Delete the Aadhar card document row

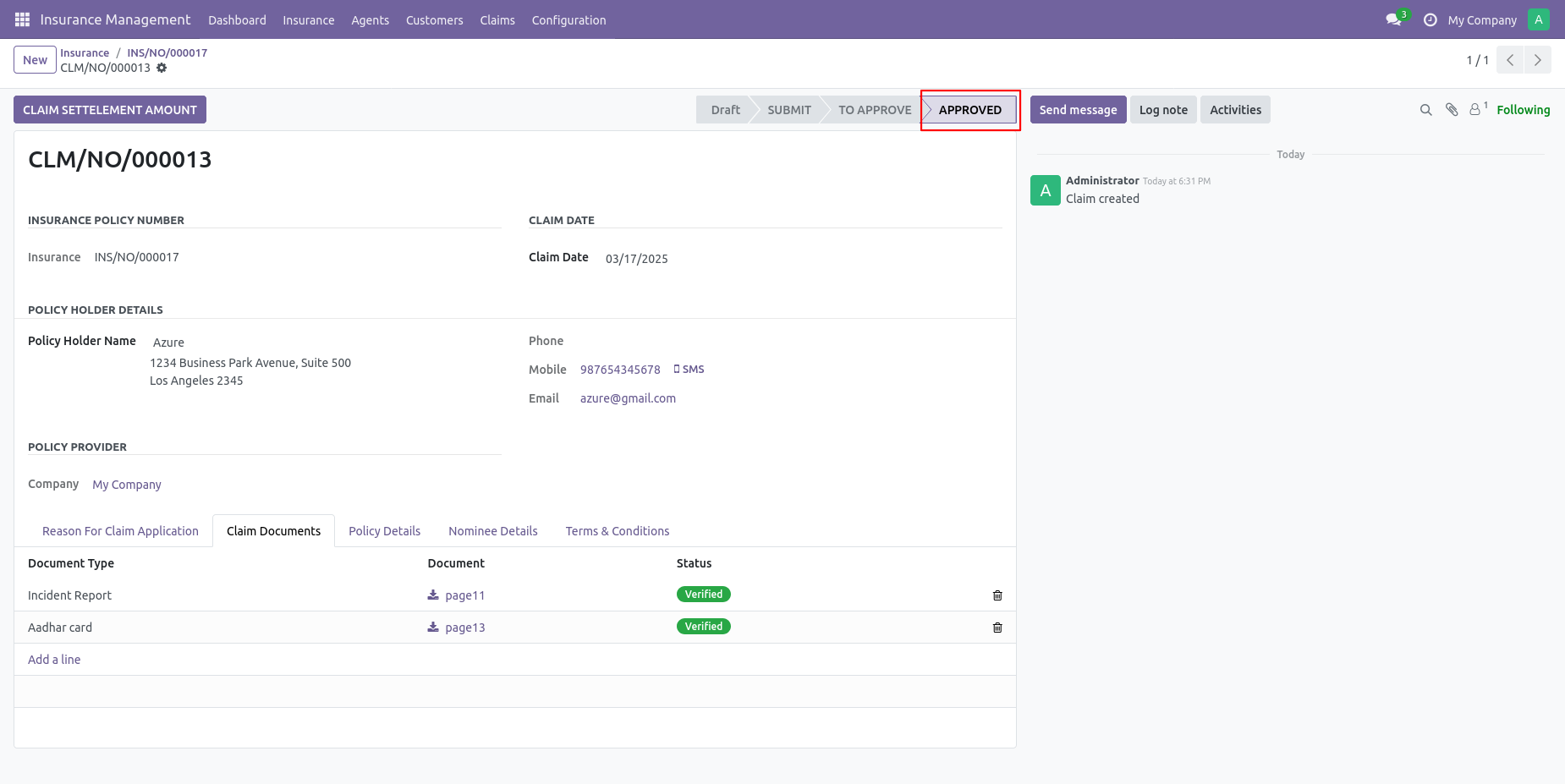pos(997,628)
